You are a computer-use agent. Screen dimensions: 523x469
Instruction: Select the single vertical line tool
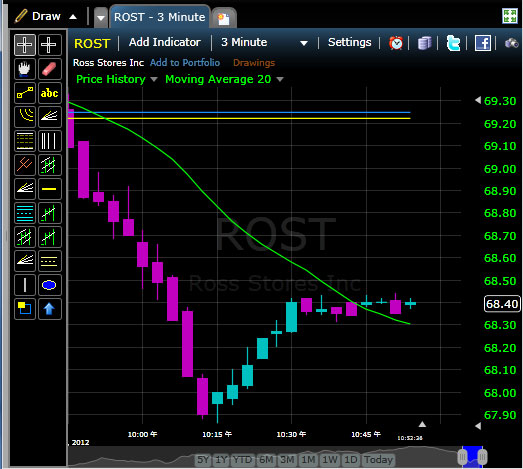click(x=25, y=285)
